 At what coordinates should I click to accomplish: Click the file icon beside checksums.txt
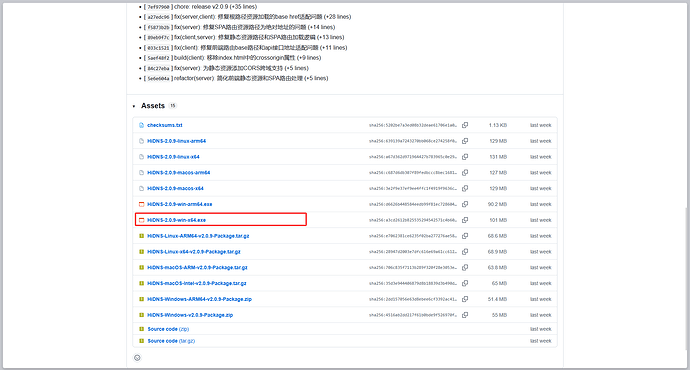click(141, 125)
